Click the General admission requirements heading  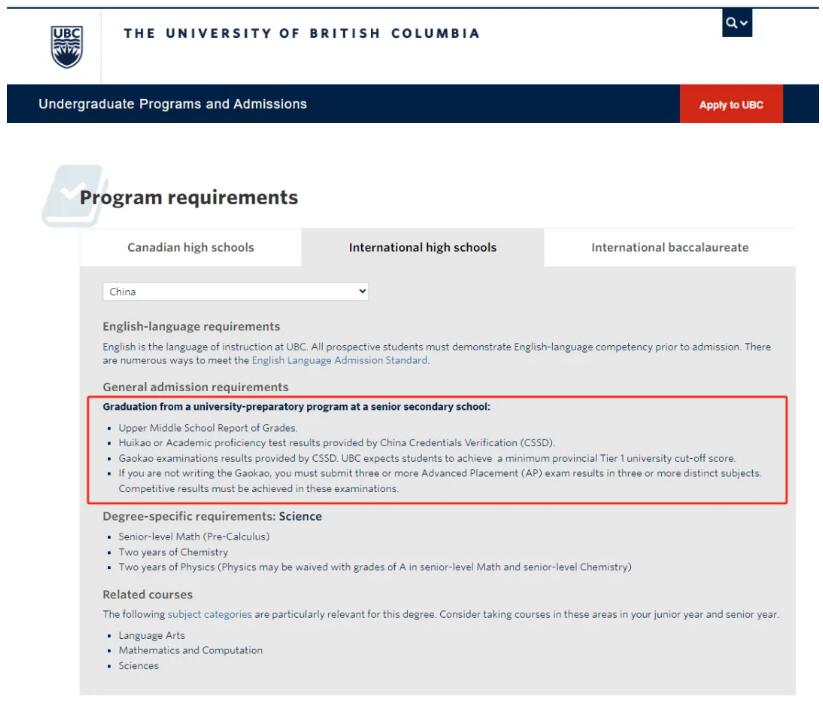pos(196,387)
